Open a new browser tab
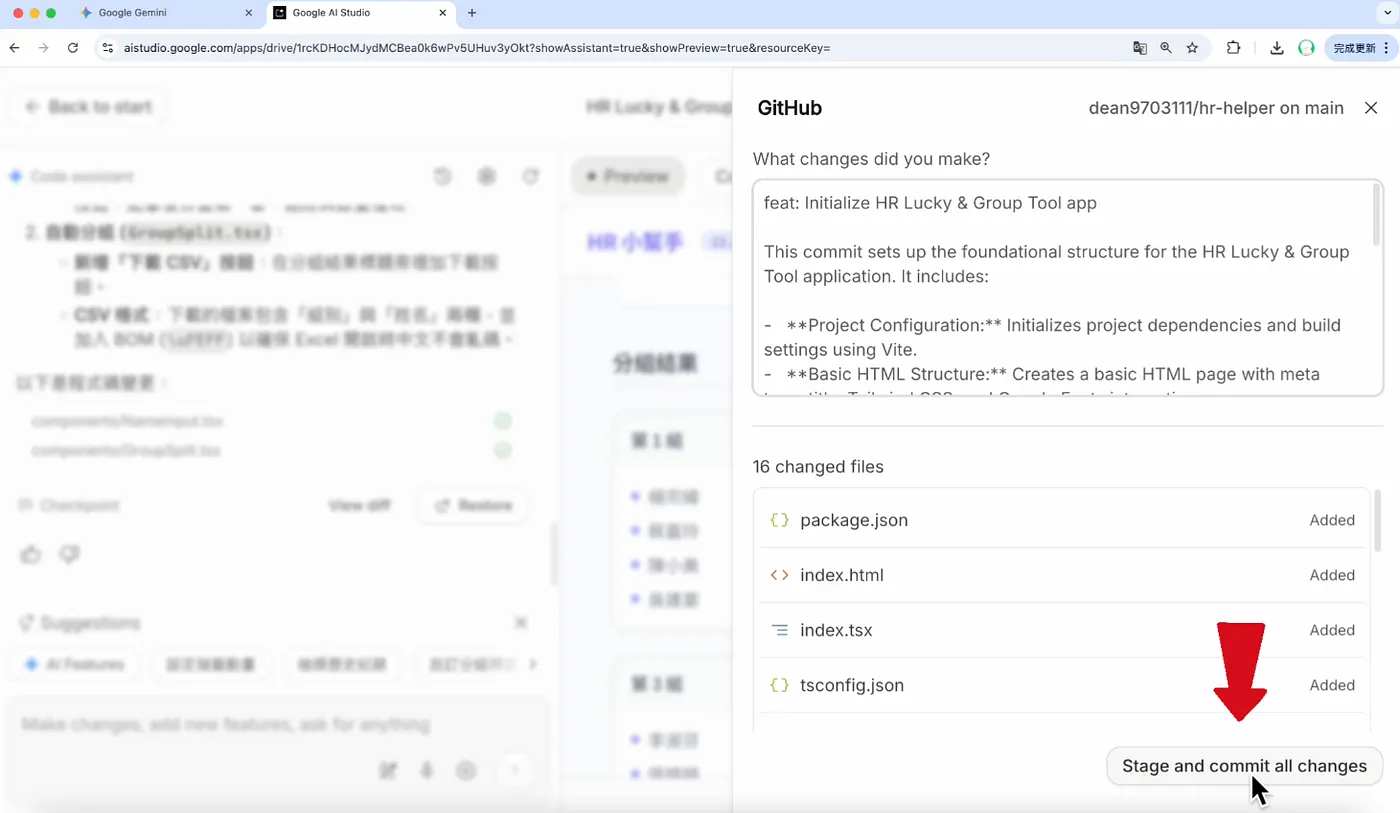1400x813 pixels. tap(472, 13)
